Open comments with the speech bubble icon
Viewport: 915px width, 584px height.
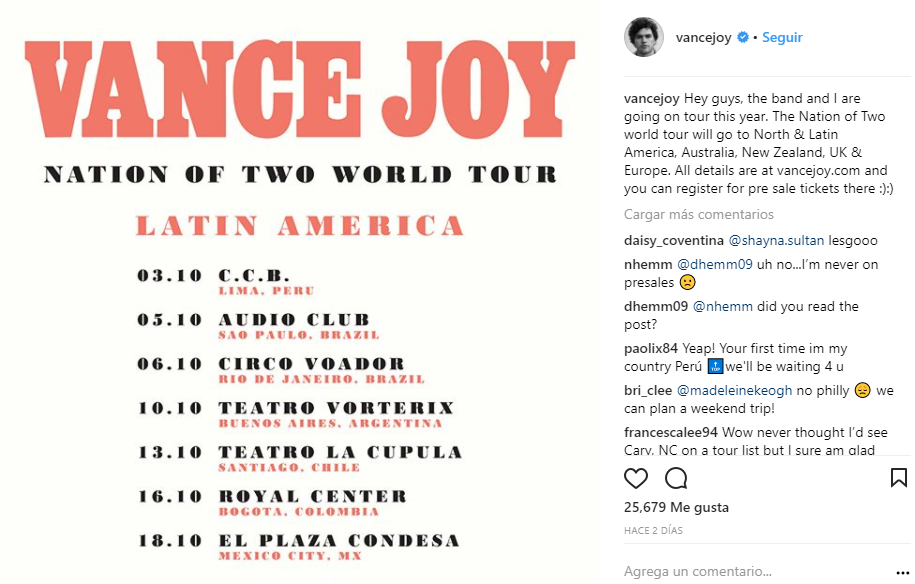tap(676, 478)
